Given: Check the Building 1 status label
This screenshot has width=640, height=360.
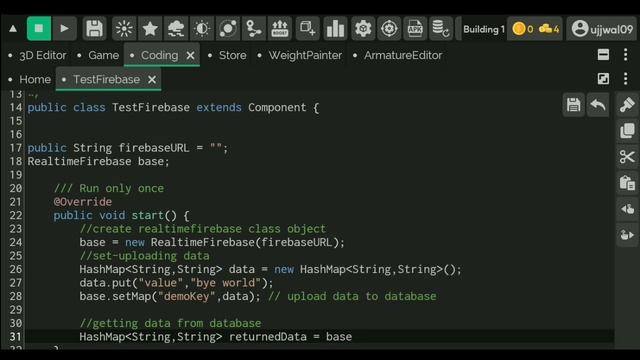Looking at the screenshot, I should [x=484, y=29].
